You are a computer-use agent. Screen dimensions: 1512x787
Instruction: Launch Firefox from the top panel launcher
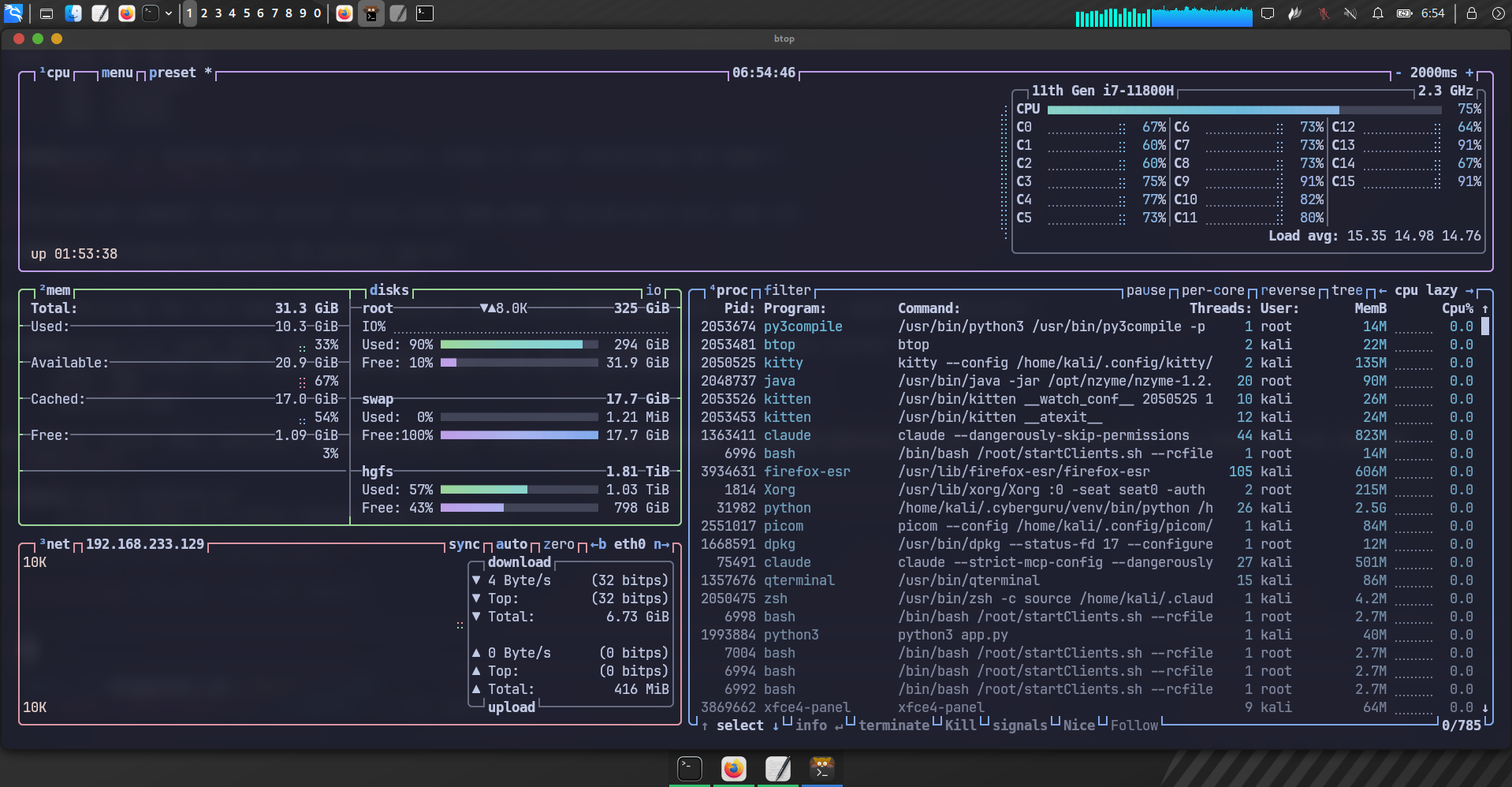(x=127, y=13)
